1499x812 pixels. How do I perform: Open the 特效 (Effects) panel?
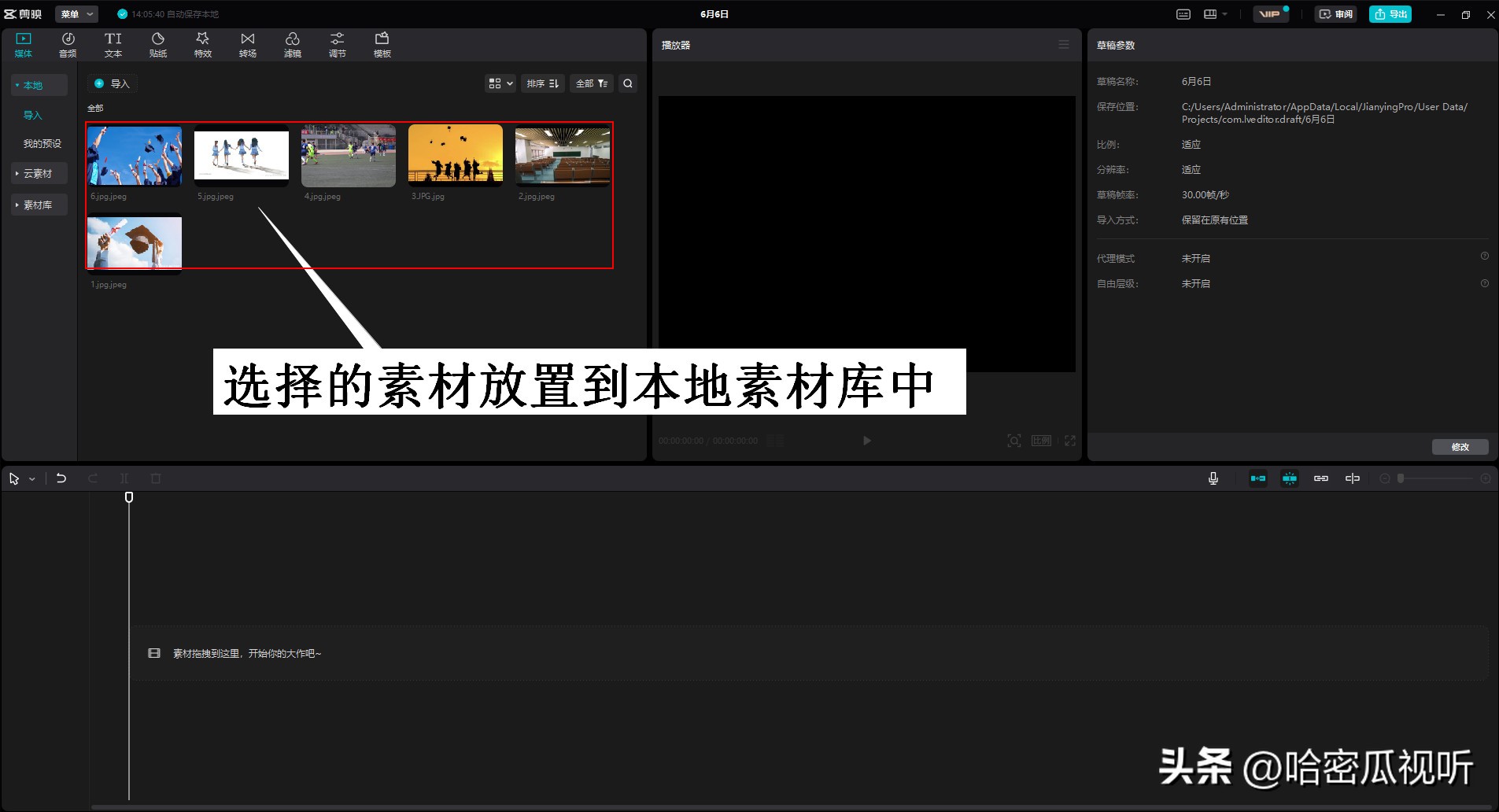click(202, 43)
